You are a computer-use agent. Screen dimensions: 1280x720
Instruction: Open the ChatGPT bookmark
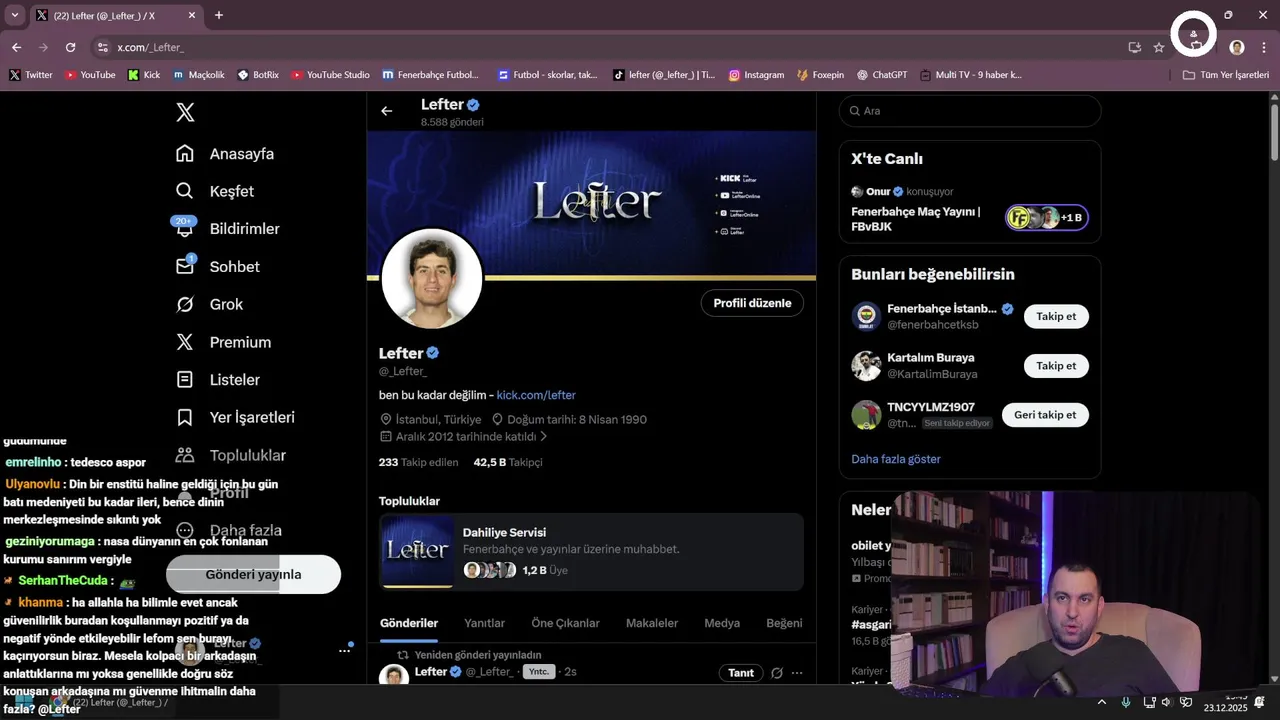coord(881,75)
